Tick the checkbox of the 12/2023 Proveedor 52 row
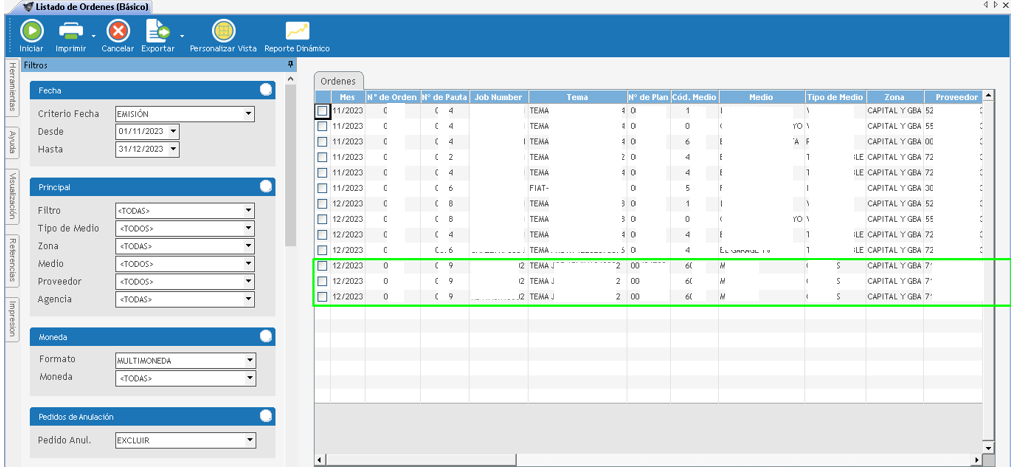 (322, 204)
